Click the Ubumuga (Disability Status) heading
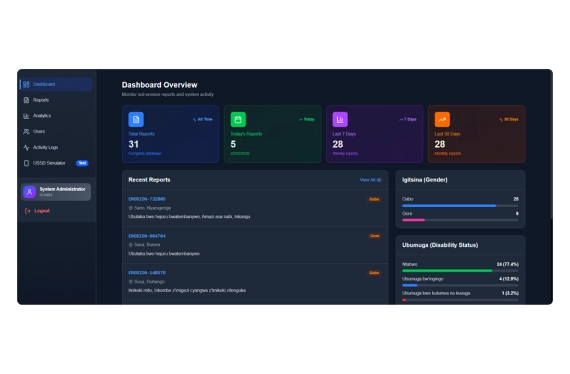This screenshot has height=374, width=570. (440, 245)
